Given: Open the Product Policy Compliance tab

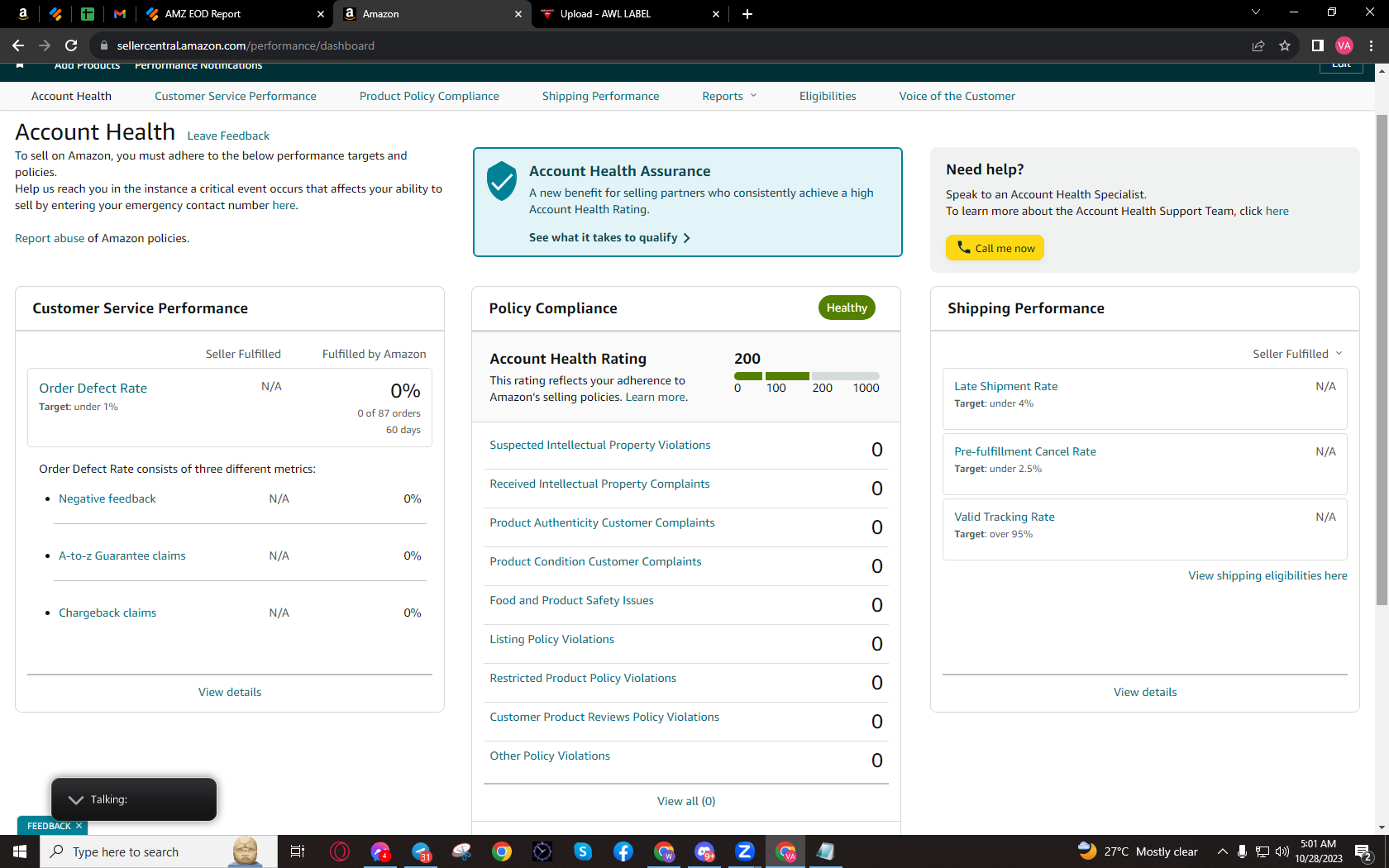Looking at the screenshot, I should [x=429, y=96].
